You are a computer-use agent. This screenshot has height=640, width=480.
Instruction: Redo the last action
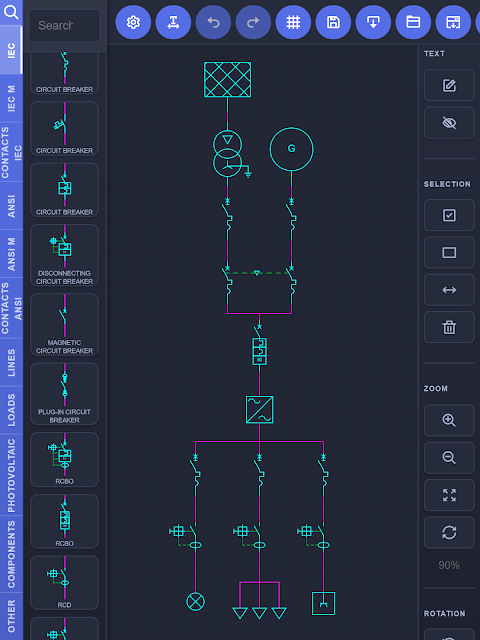coord(253,22)
